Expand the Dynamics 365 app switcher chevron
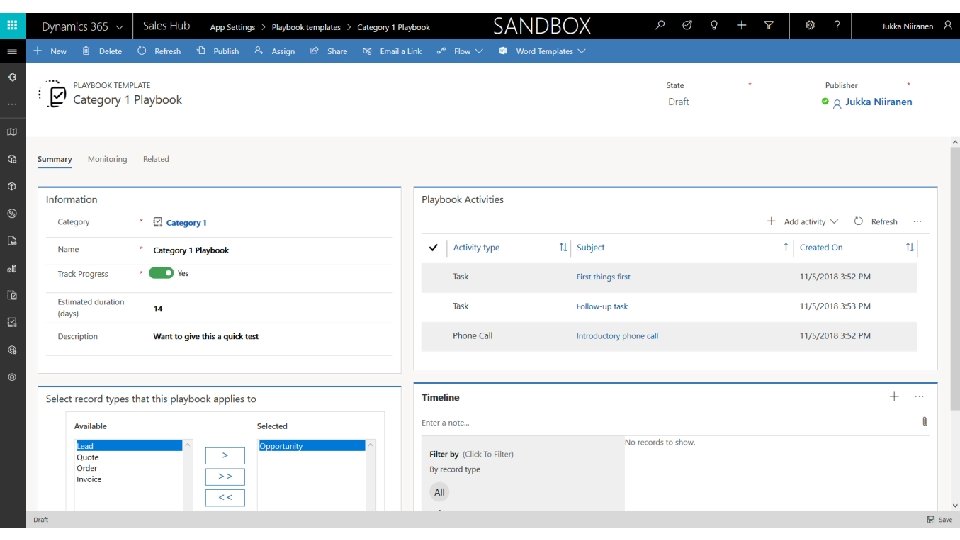The image size is (960, 540). [119, 27]
